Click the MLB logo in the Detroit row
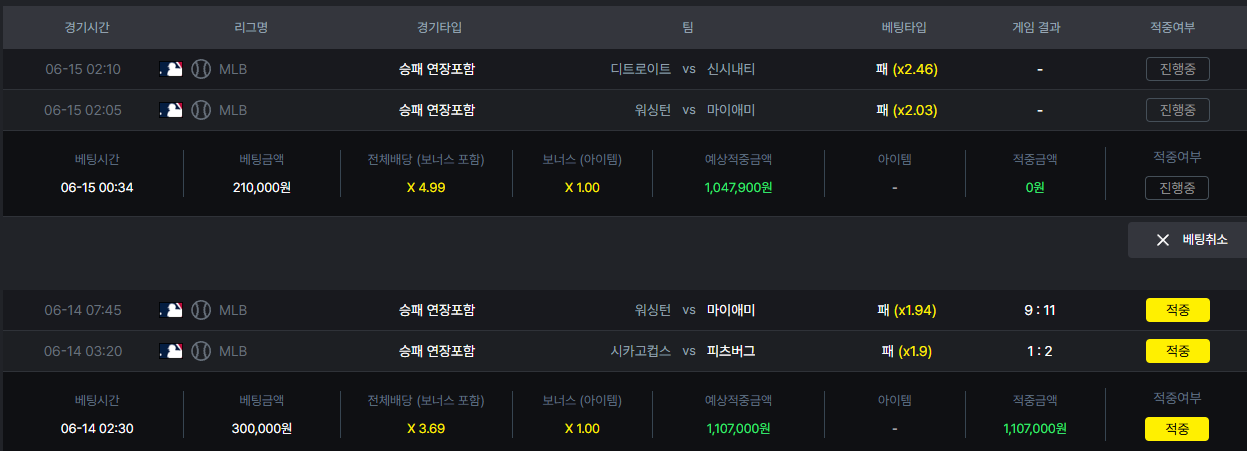Viewport: 1247px width, 451px height. (x=171, y=69)
